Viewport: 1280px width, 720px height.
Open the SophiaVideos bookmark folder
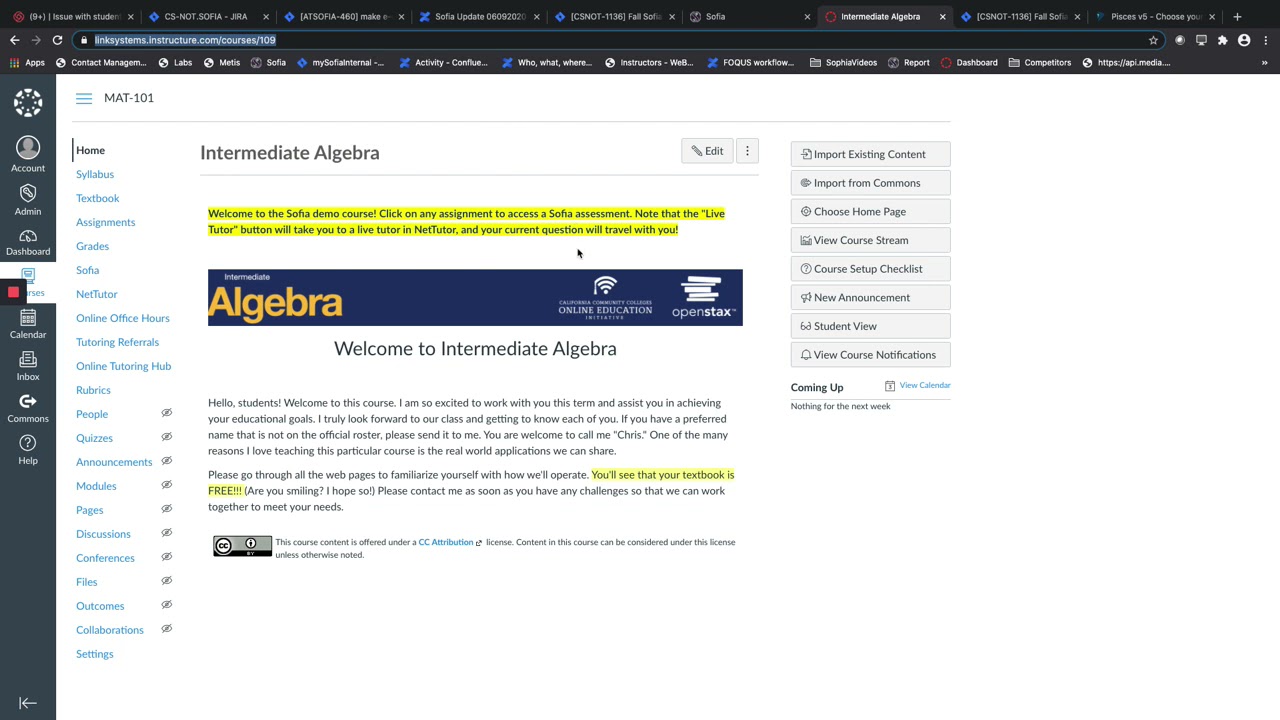pyautogui.click(x=843, y=62)
